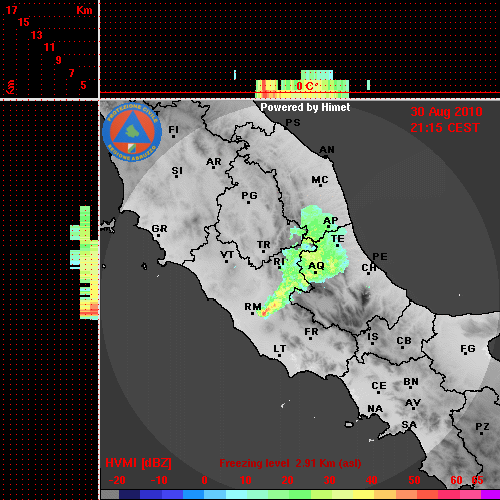
Task: Select the PG city label
Action: point(249,195)
